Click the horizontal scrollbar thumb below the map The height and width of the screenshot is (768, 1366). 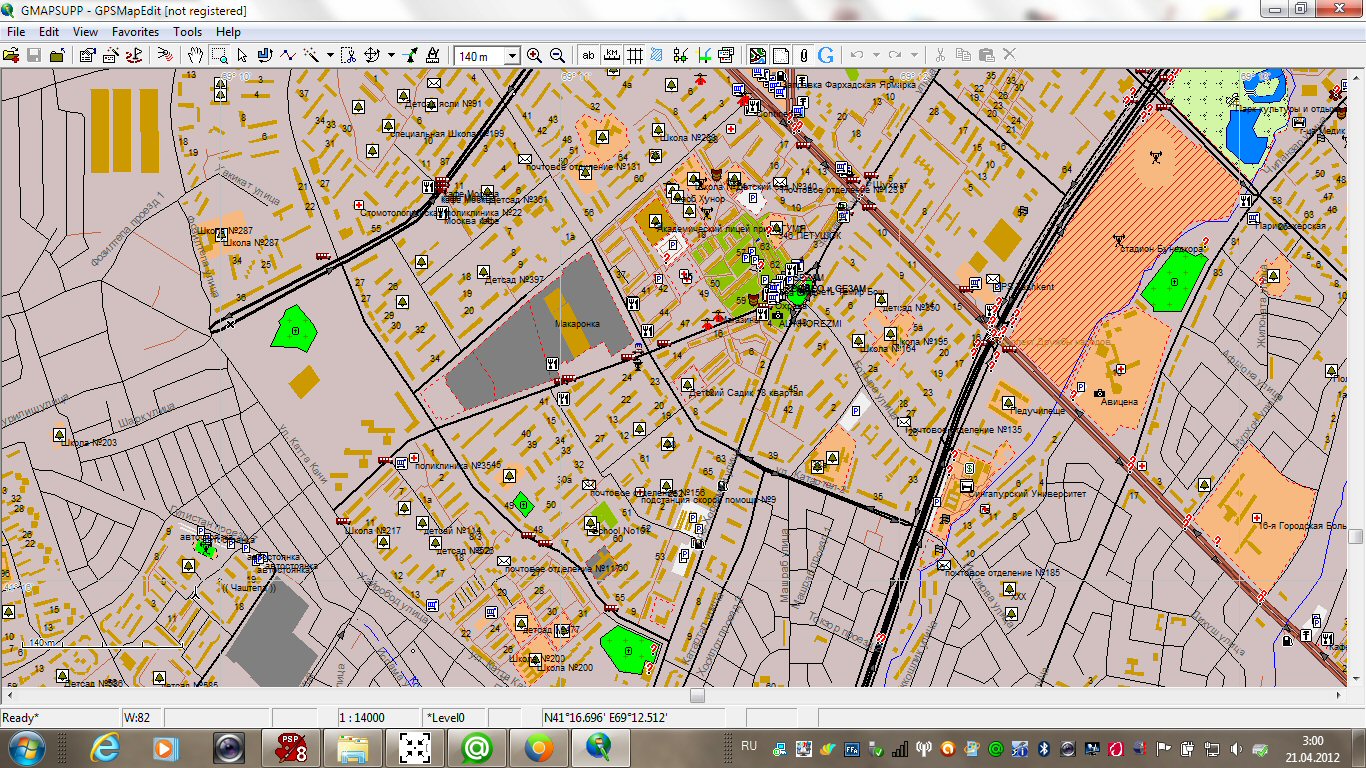click(697, 696)
